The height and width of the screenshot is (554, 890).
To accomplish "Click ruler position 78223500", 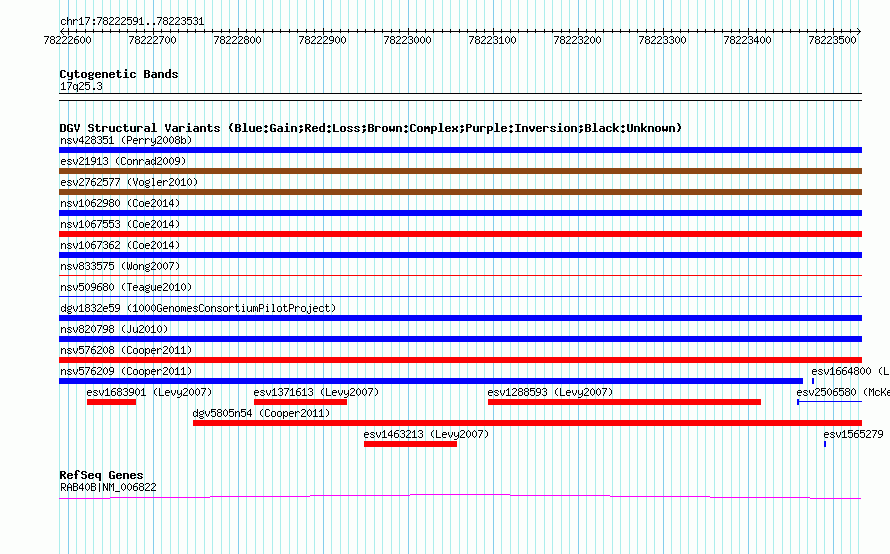I will coord(833,40).
